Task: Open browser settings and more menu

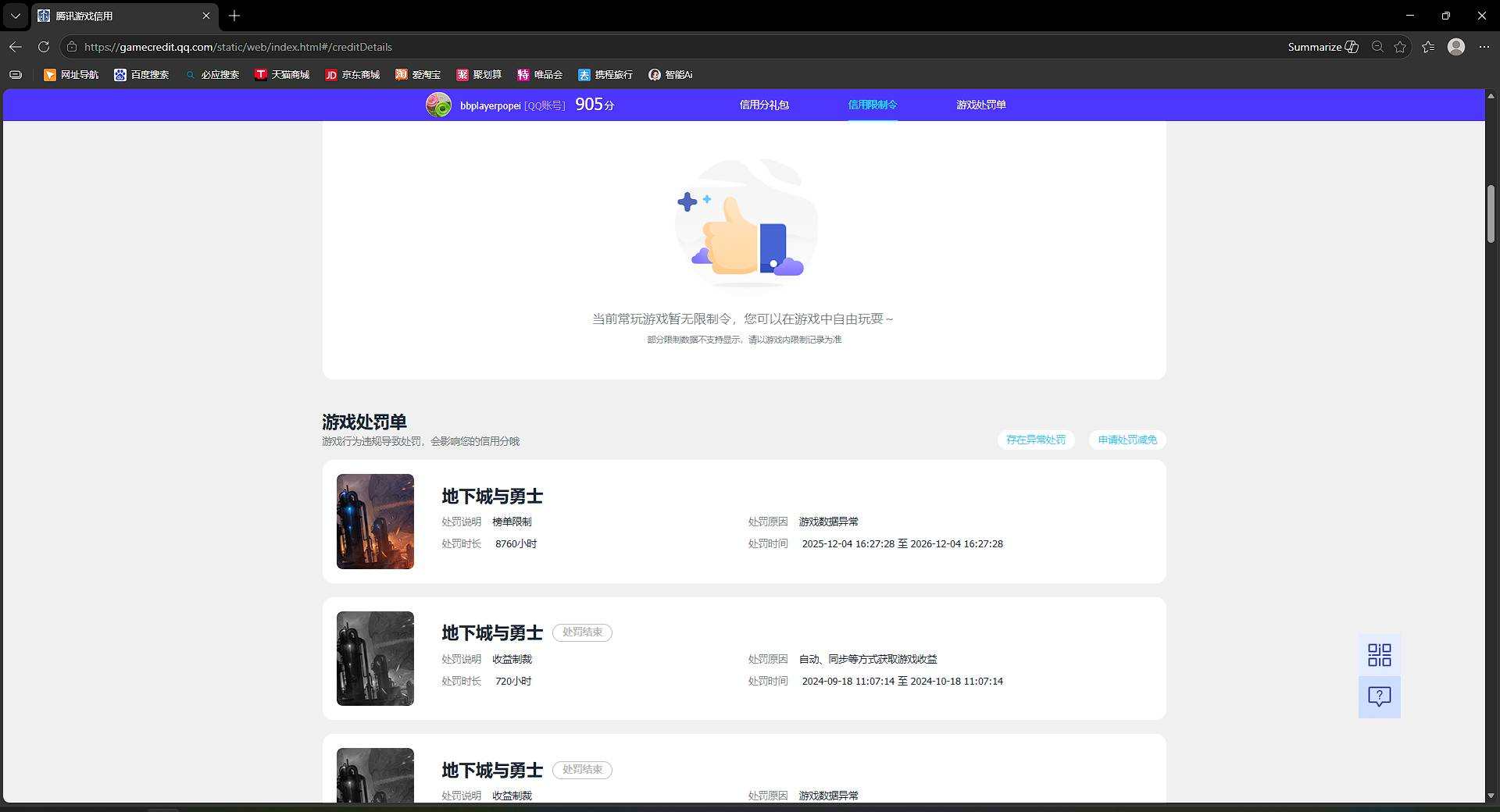Action: tap(1484, 47)
